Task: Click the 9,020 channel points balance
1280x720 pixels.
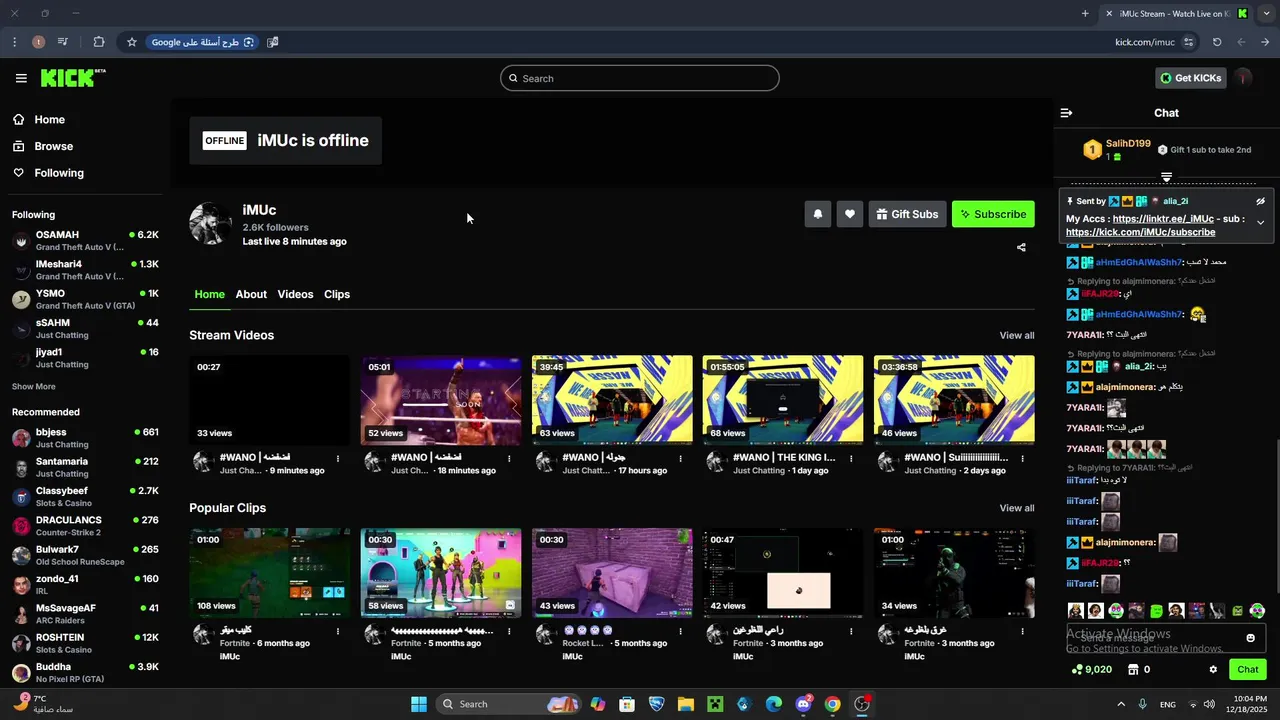Action: pyautogui.click(x=1091, y=670)
